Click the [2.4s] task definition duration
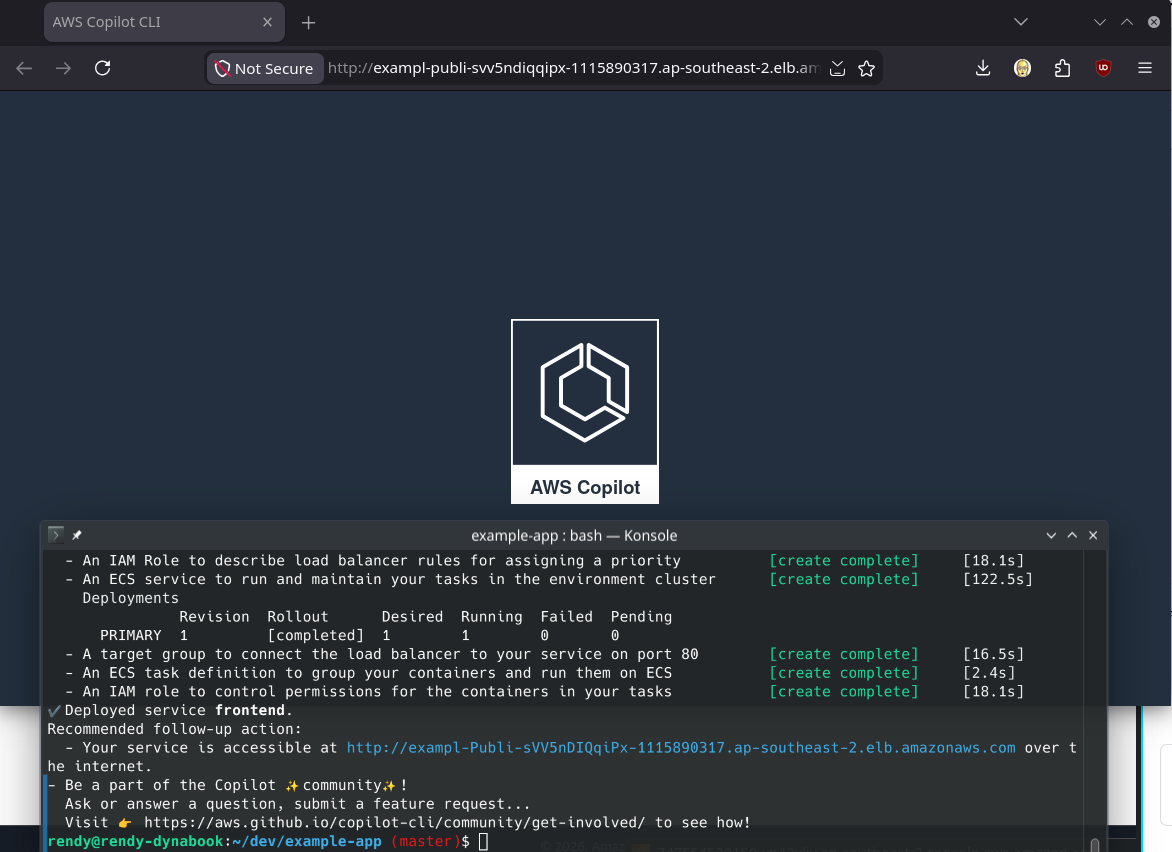 (989, 673)
